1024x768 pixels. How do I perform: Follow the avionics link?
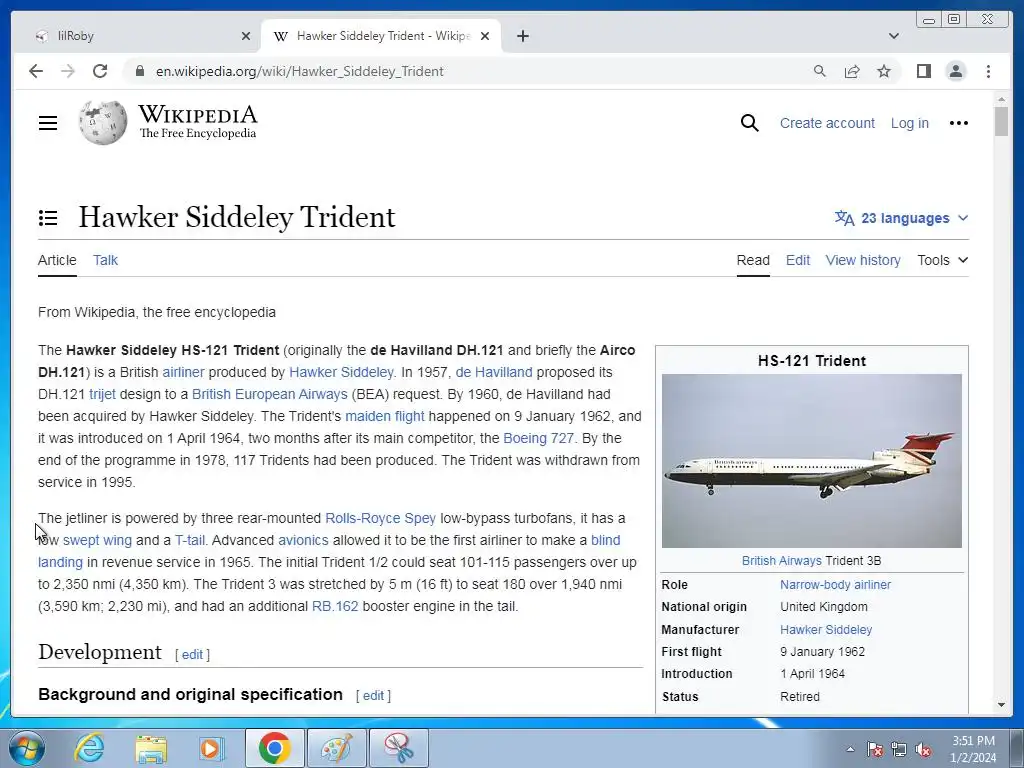(303, 541)
